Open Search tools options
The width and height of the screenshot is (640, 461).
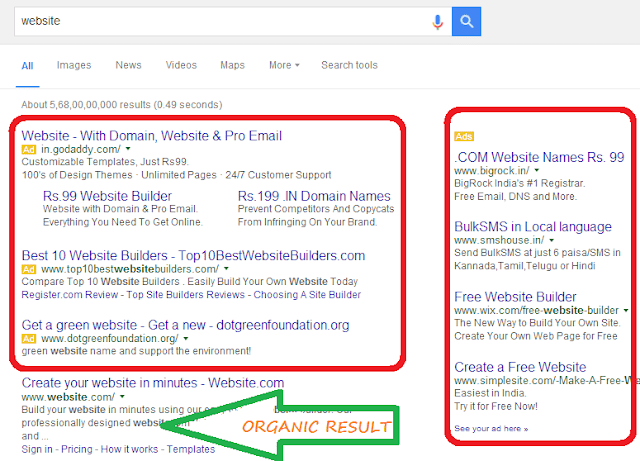pyautogui.click(x=349, y=65)
